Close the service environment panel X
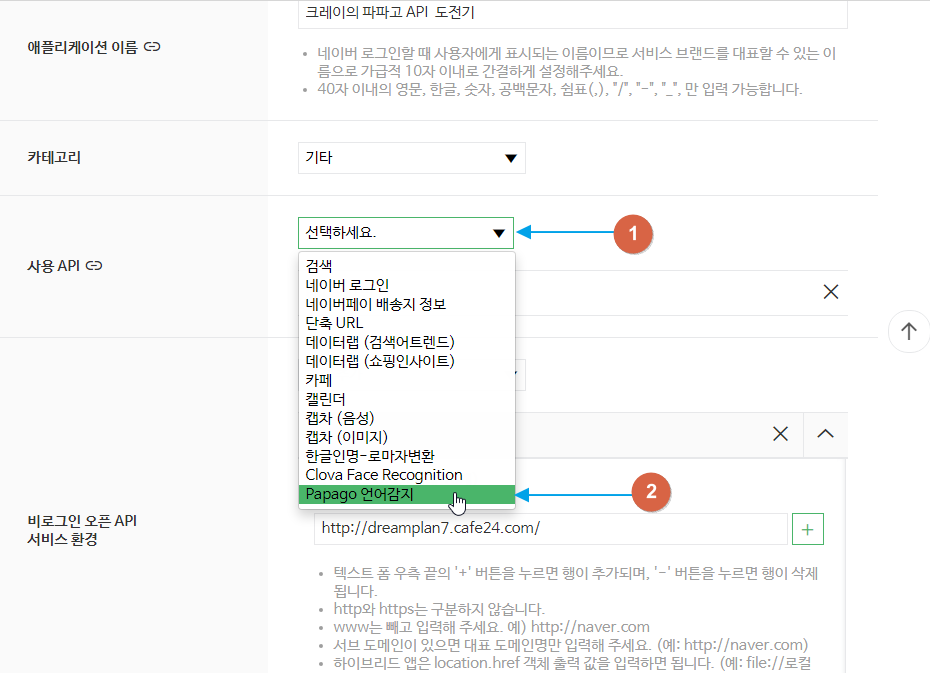The width and height of the screenshot is (930, 673). point(781,434)
